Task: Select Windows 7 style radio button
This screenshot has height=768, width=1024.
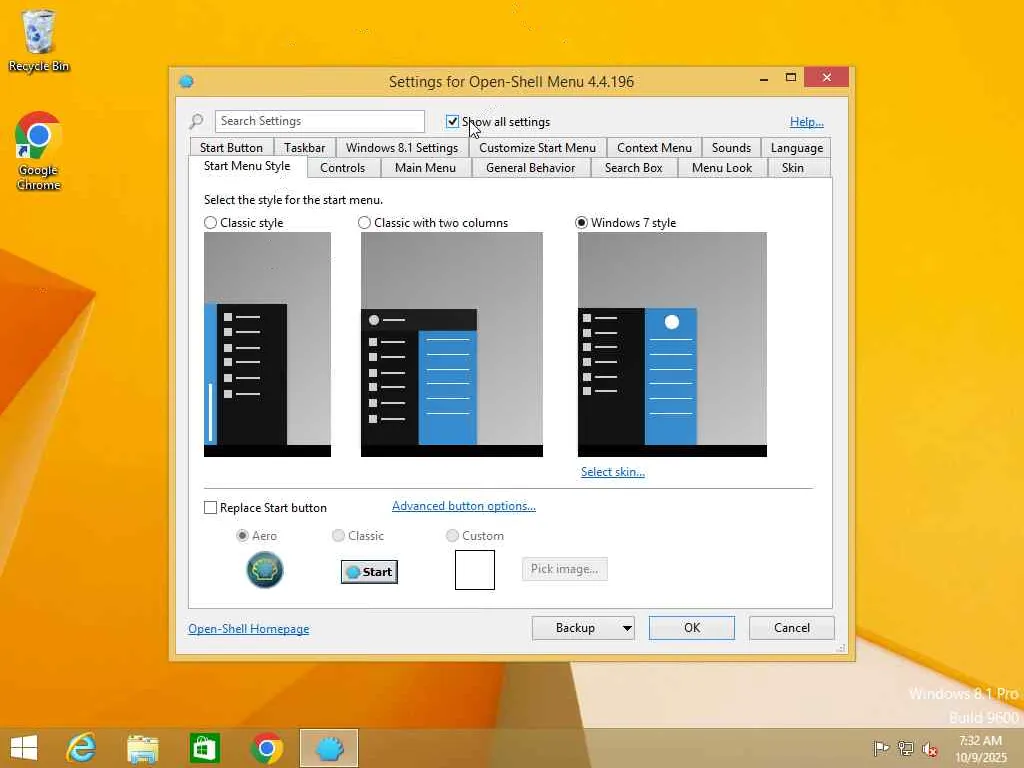Action: (x=581, y=223)
